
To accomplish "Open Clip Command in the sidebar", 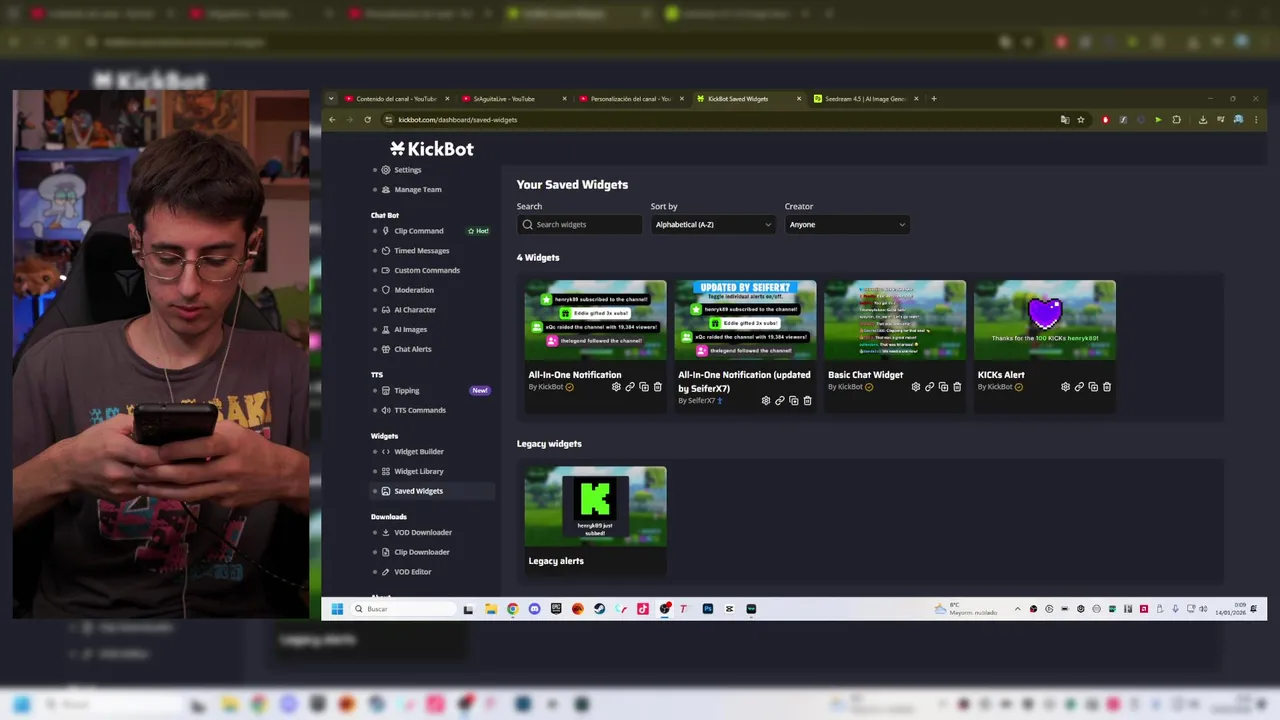I will point(419,231).
